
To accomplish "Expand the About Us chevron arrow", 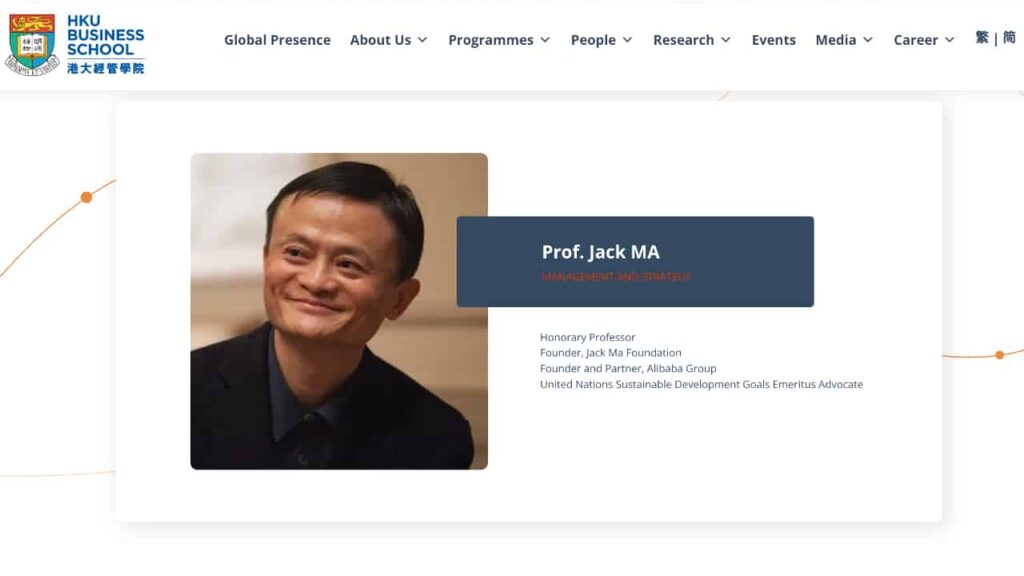I will click(x=423, y=40).
